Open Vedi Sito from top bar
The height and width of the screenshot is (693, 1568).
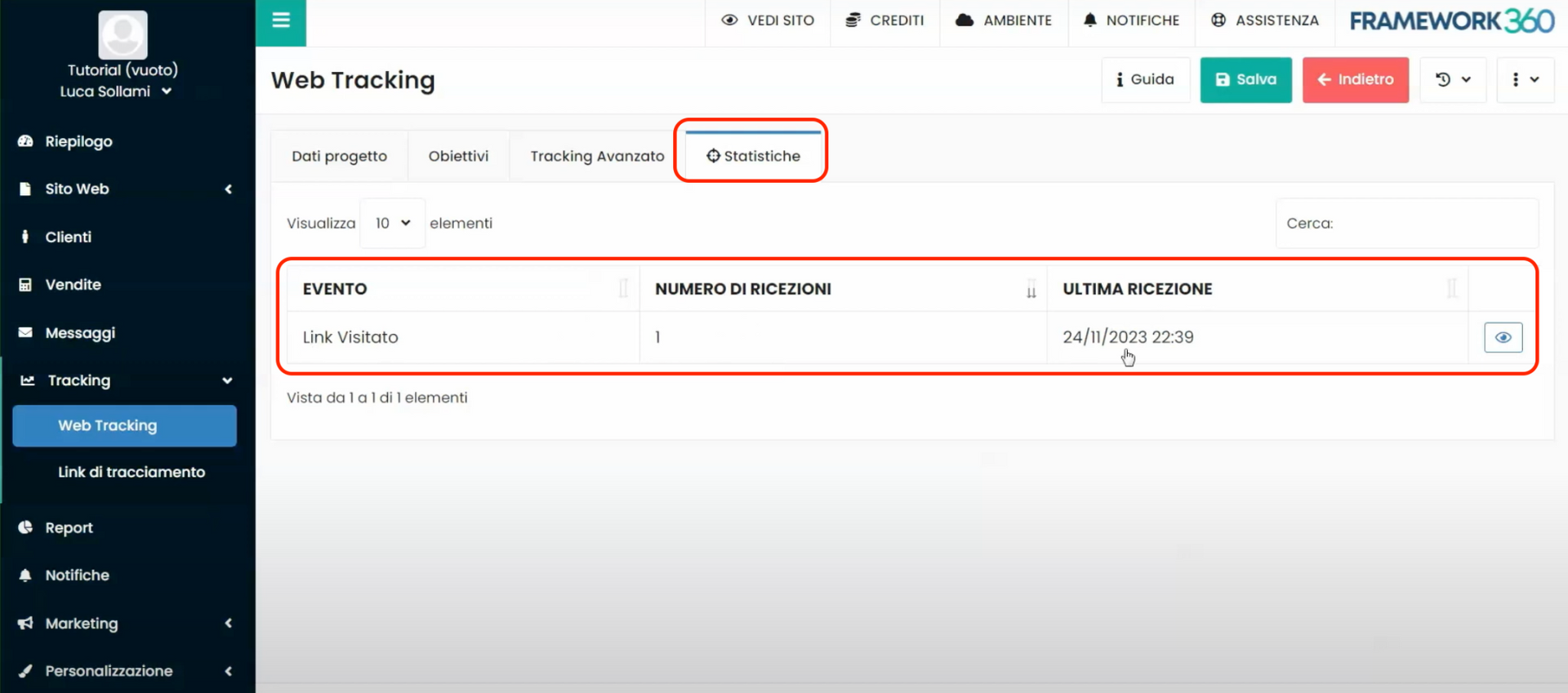pyautogui.click(x=768, y=20)
